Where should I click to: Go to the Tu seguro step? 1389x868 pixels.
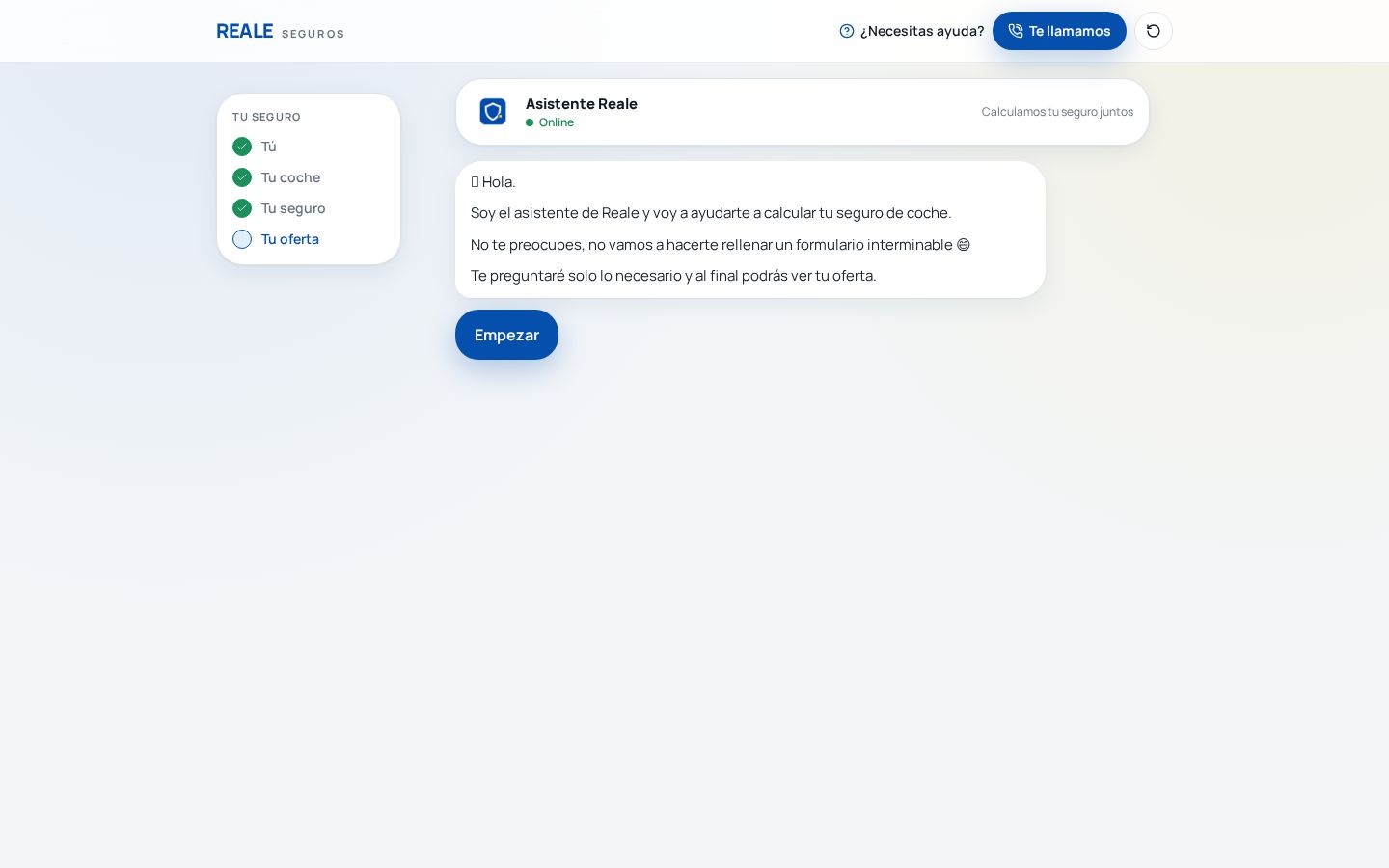tap(293, 208)
